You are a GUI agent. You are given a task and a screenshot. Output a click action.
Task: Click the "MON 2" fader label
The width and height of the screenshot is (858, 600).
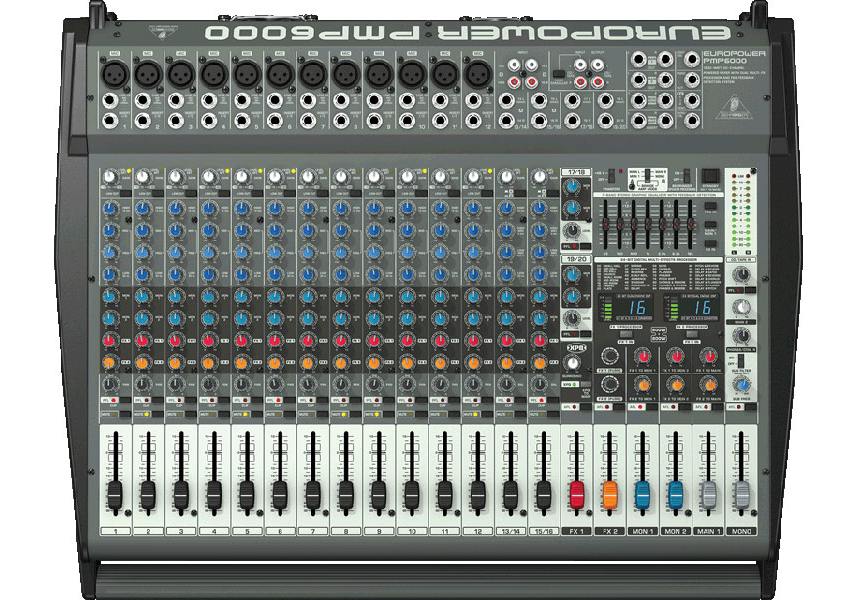point(675,531)
